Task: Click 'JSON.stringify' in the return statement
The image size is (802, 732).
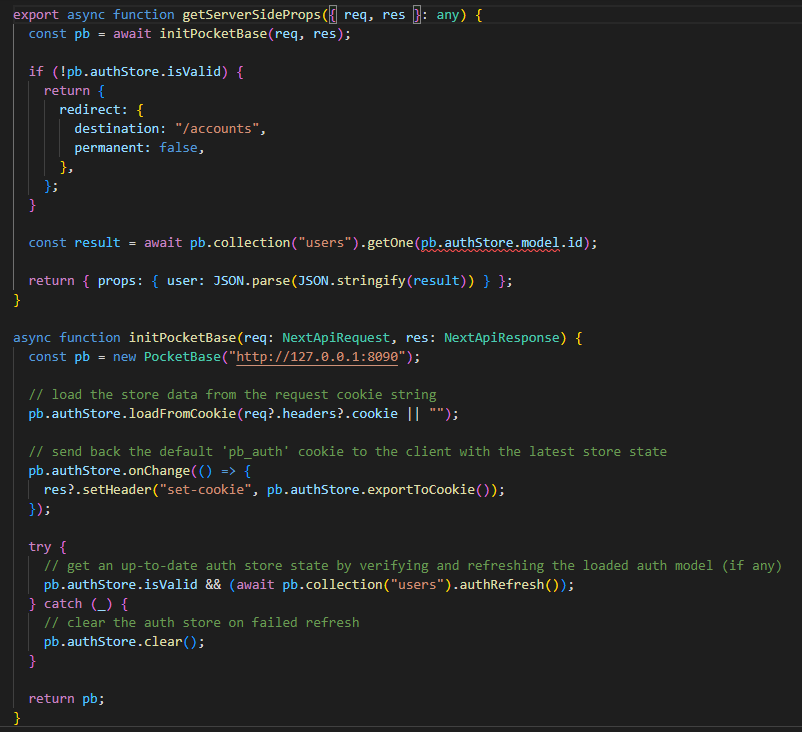Action: click(352, 280)
